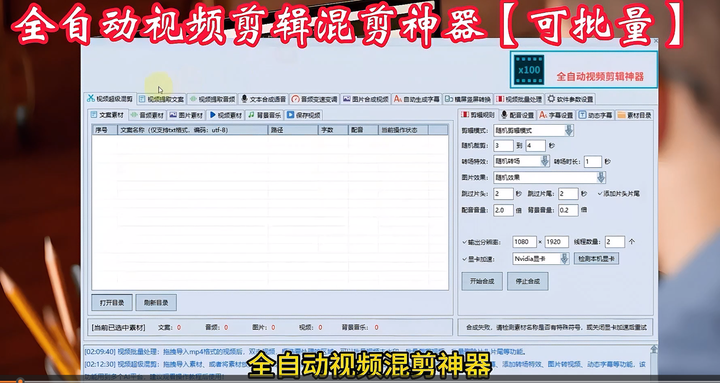720x383 pixels.
Task: Click the 视频: 0 status count
Action: [310, 327]
